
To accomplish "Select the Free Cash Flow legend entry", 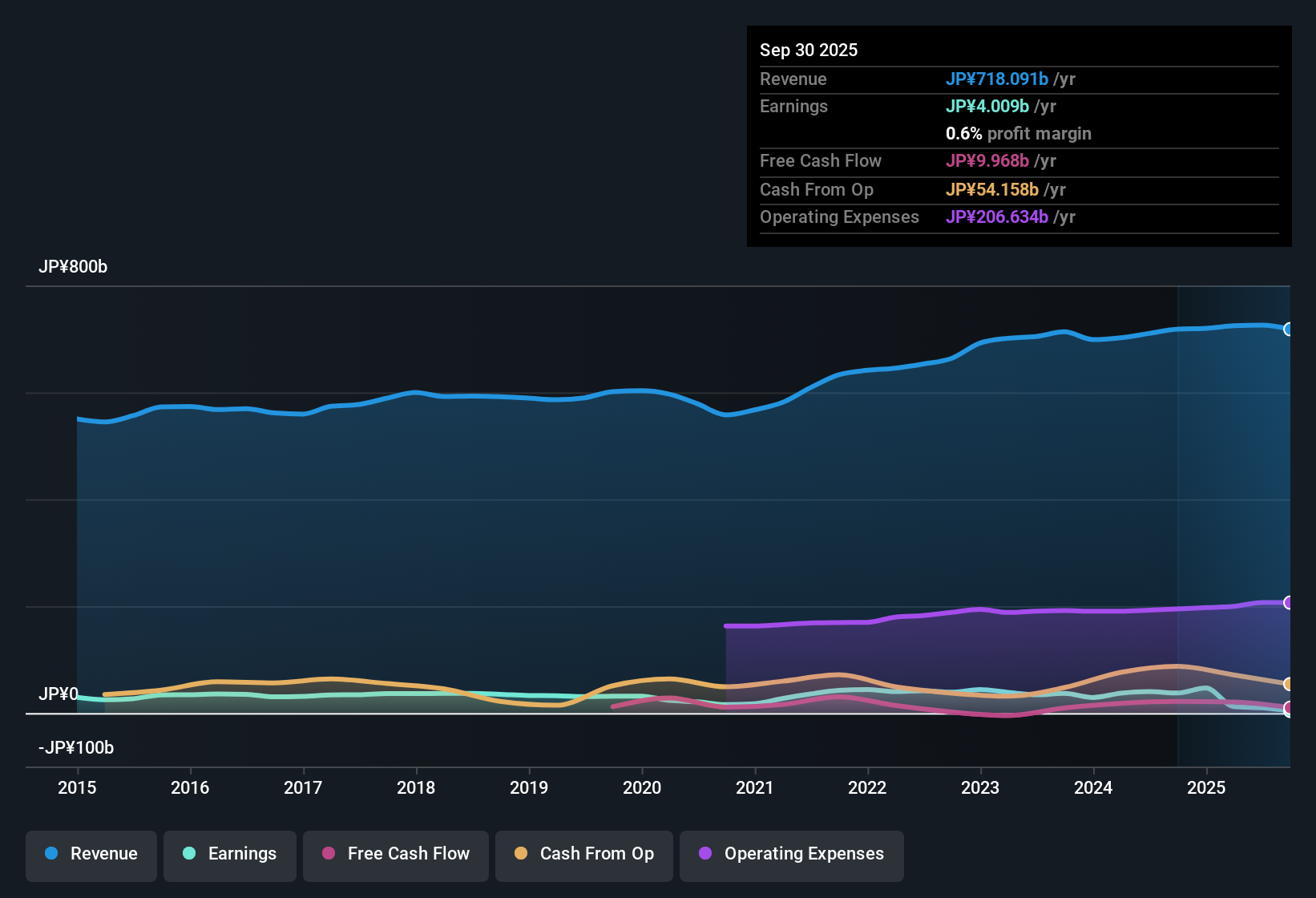I will pyautogui.click(x=395, y=854).
